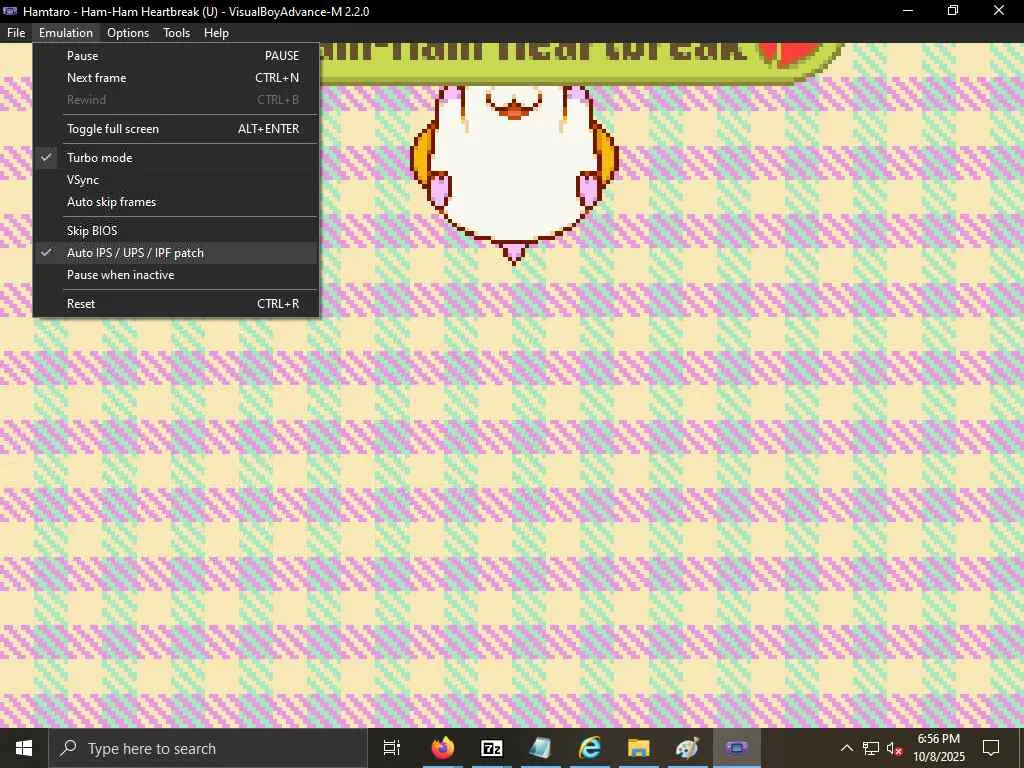The height and width of the screenshot is (768, 1024).
Task: Uncheck Auto IPS / UPS / IPF patch
Action: click(x=176, y=253)
